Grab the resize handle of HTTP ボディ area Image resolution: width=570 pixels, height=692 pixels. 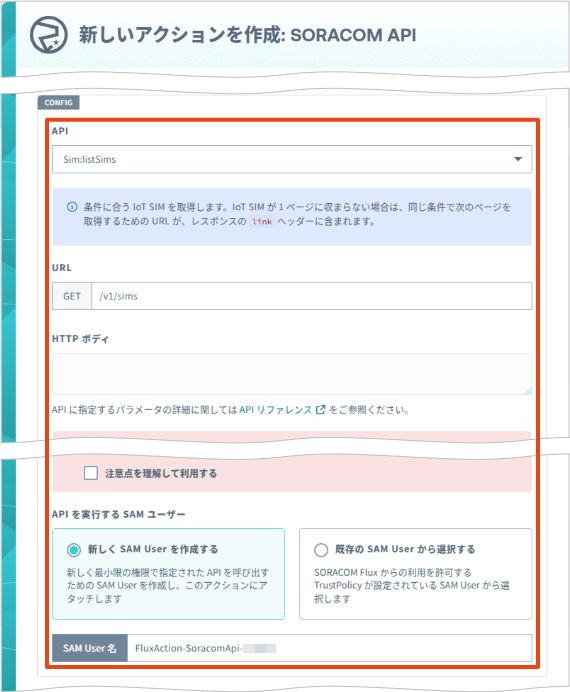[x=528, y=390]
